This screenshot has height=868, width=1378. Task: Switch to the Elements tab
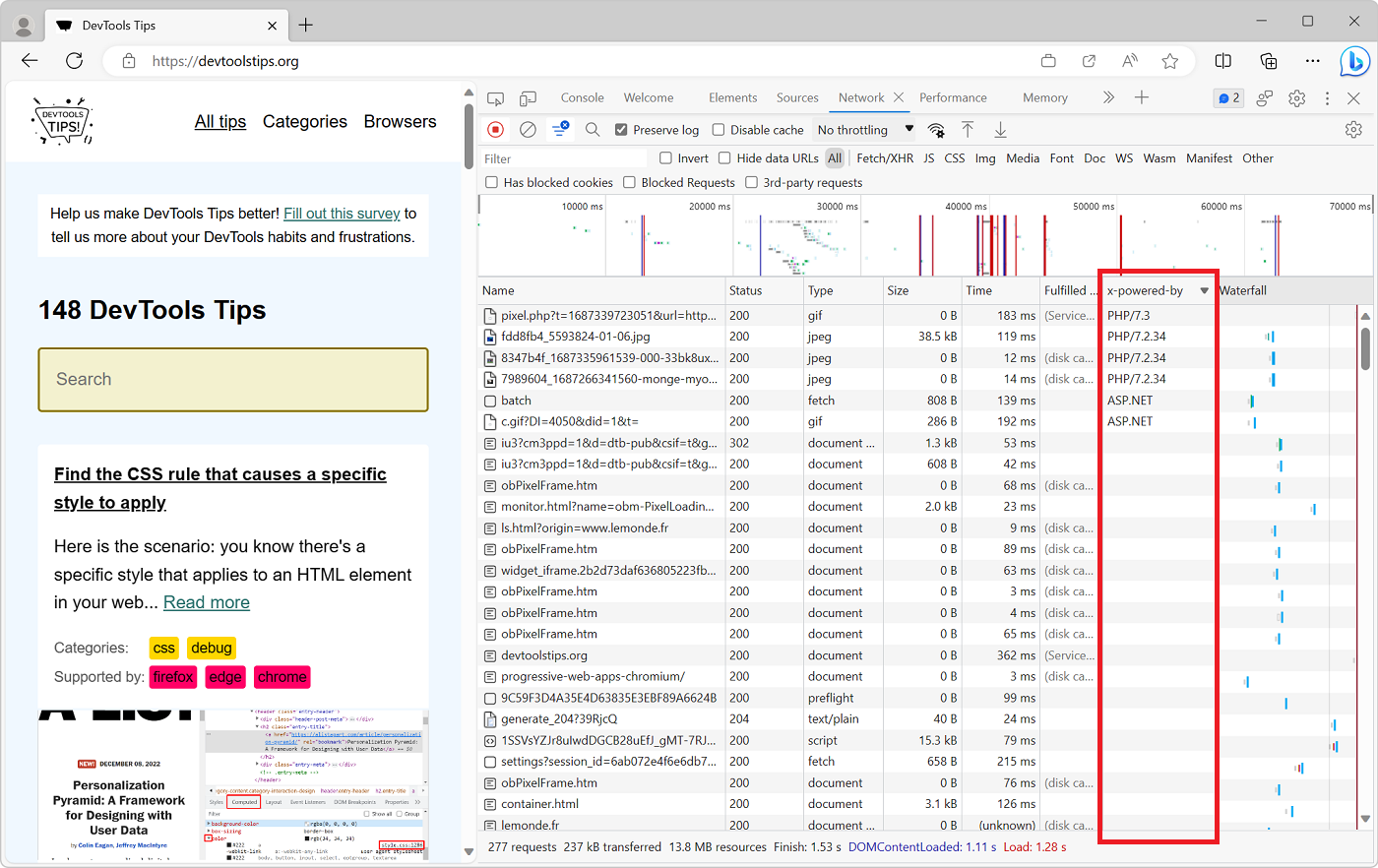point(733,98)
